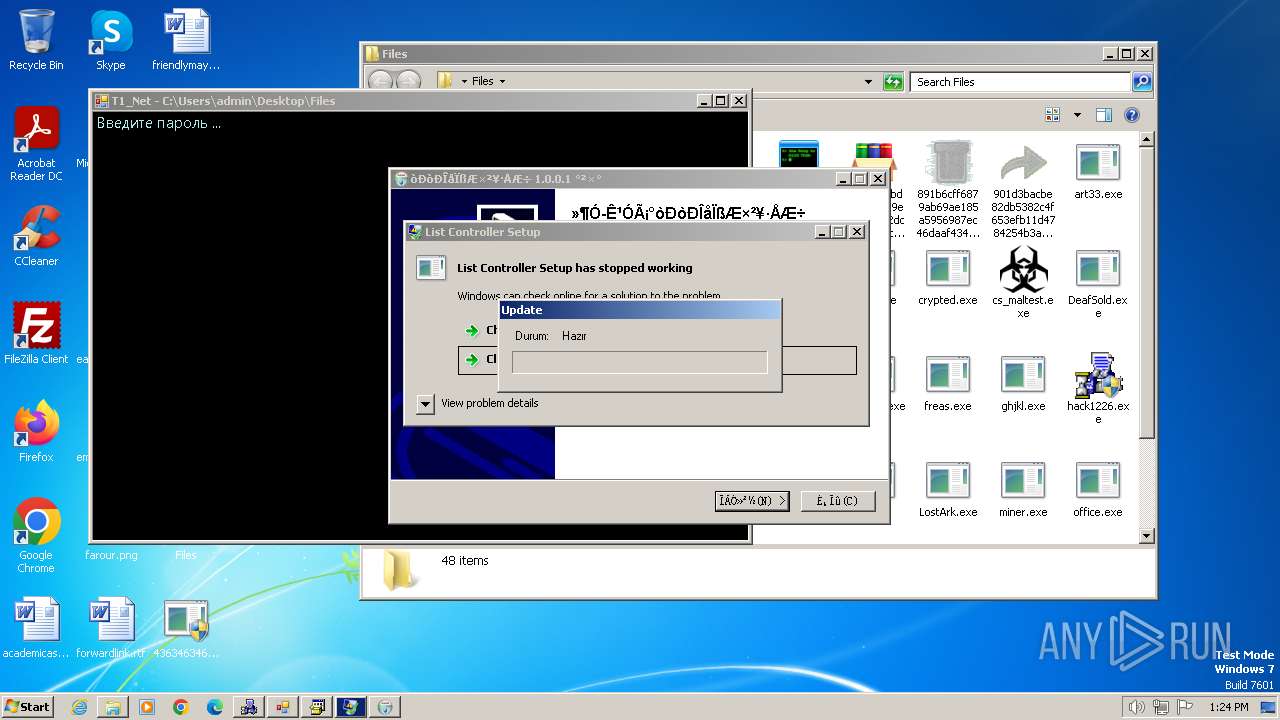Open Chrome from the taskbar
Screen dimensions: 1280x720
181,707
